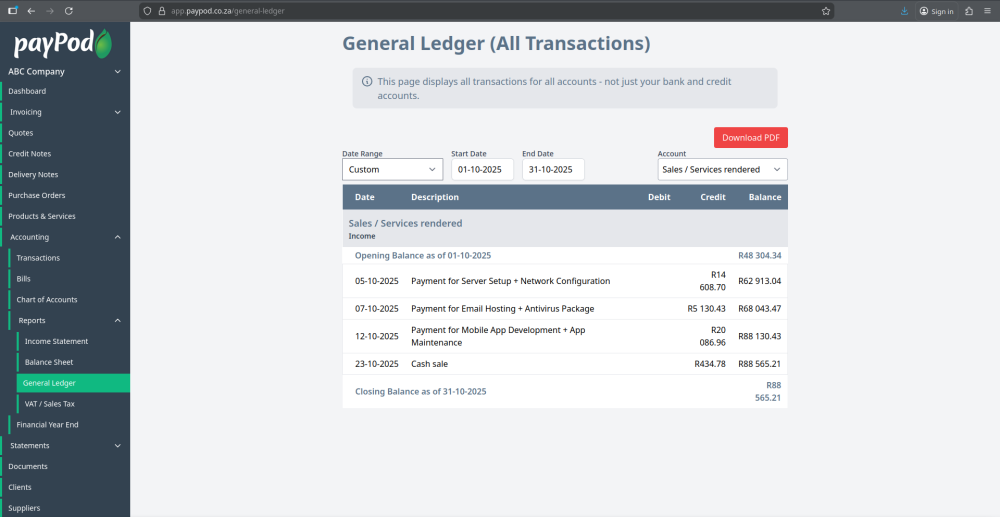Collapse the Accounting section chevron

(x=117, y=237)
